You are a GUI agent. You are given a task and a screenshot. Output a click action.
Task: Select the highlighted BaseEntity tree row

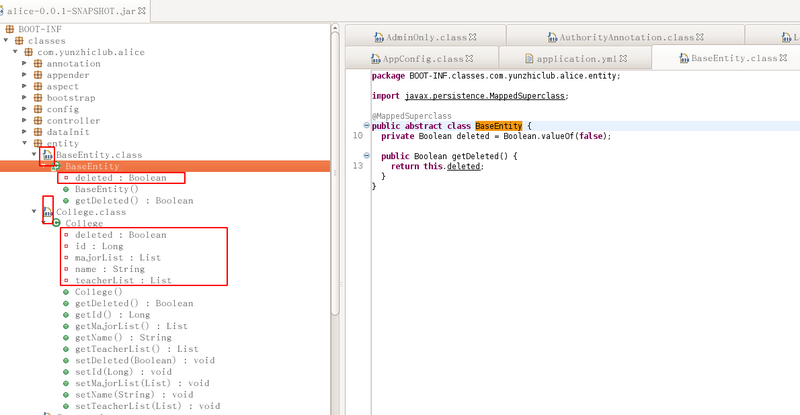[165, 166]
